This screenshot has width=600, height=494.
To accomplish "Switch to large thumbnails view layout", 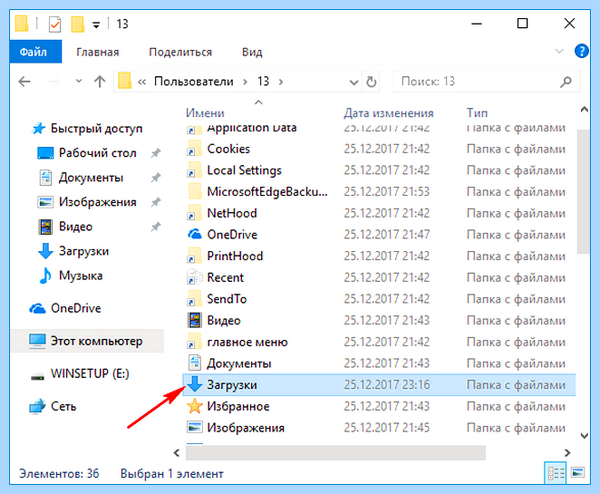I will pos(577,473).
